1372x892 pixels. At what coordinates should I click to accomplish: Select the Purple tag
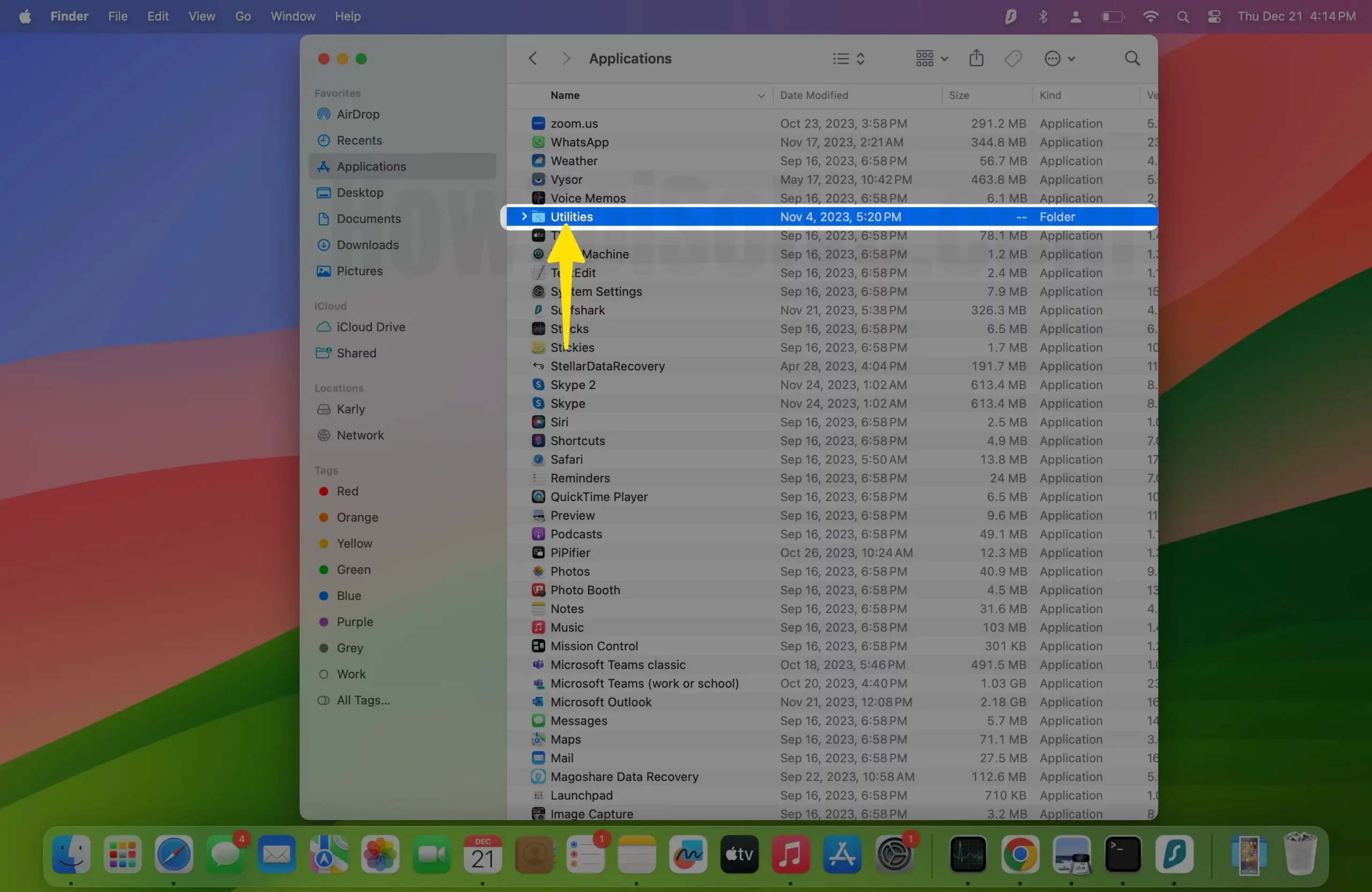pos(402,622)
